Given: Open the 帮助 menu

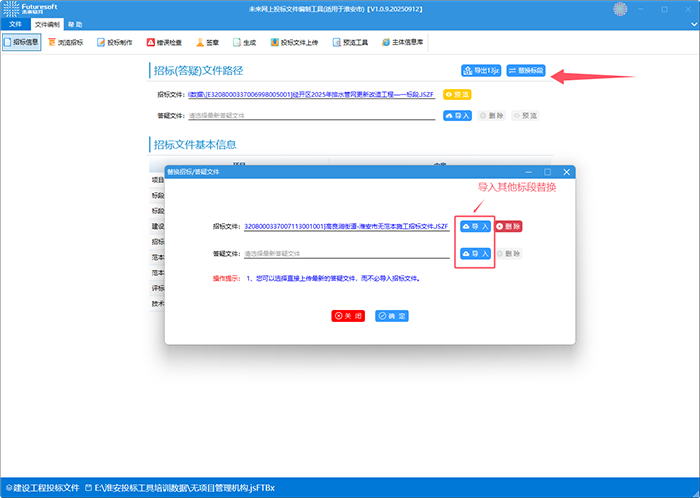Looking at the screenshot, I should pos(75,23).
